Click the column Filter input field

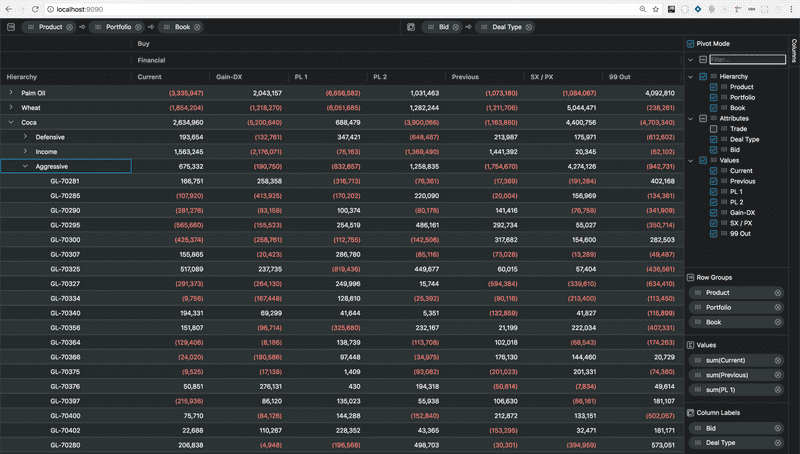point(747,60)
